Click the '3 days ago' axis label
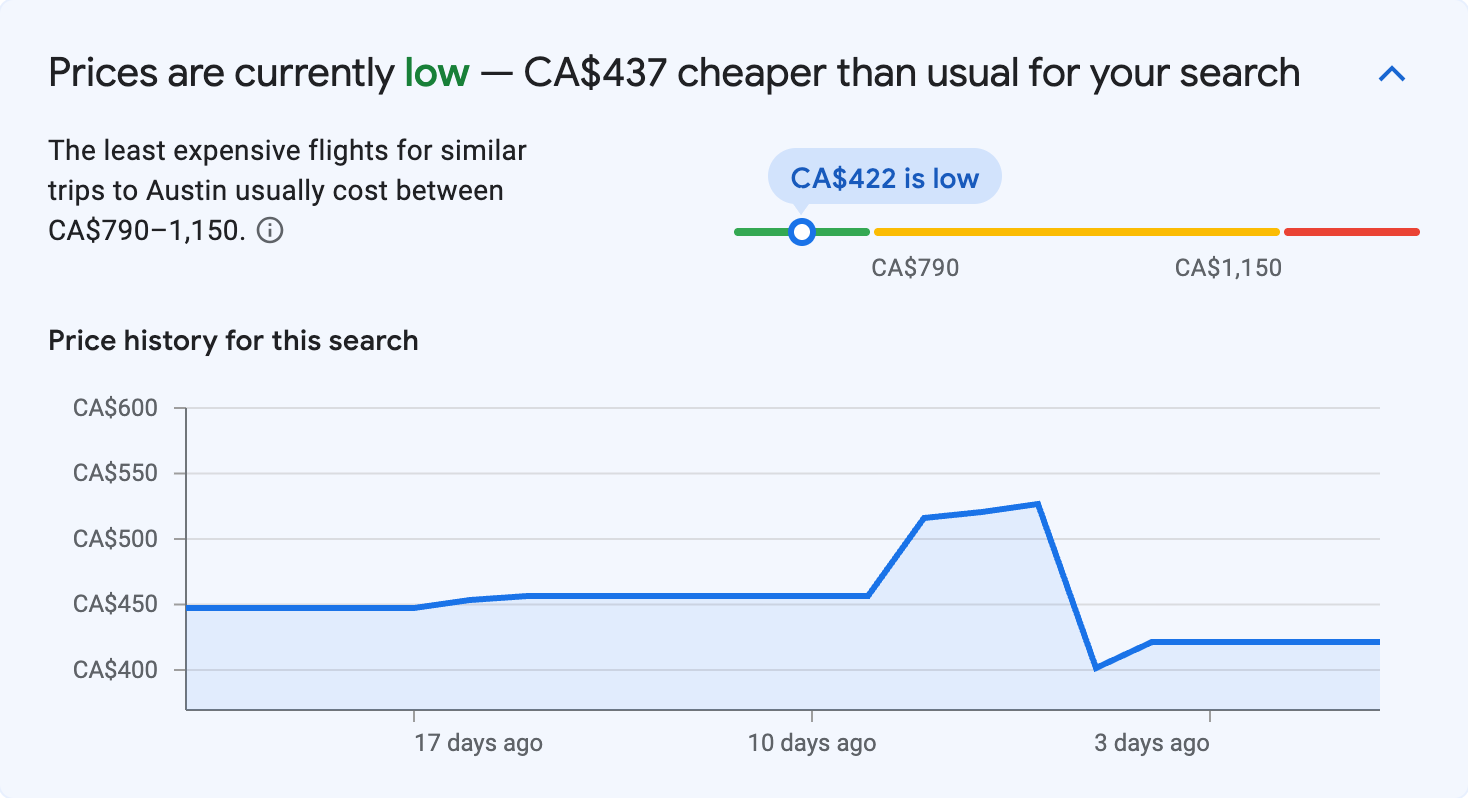1468x798 pixels. [x=1150, y=743]
